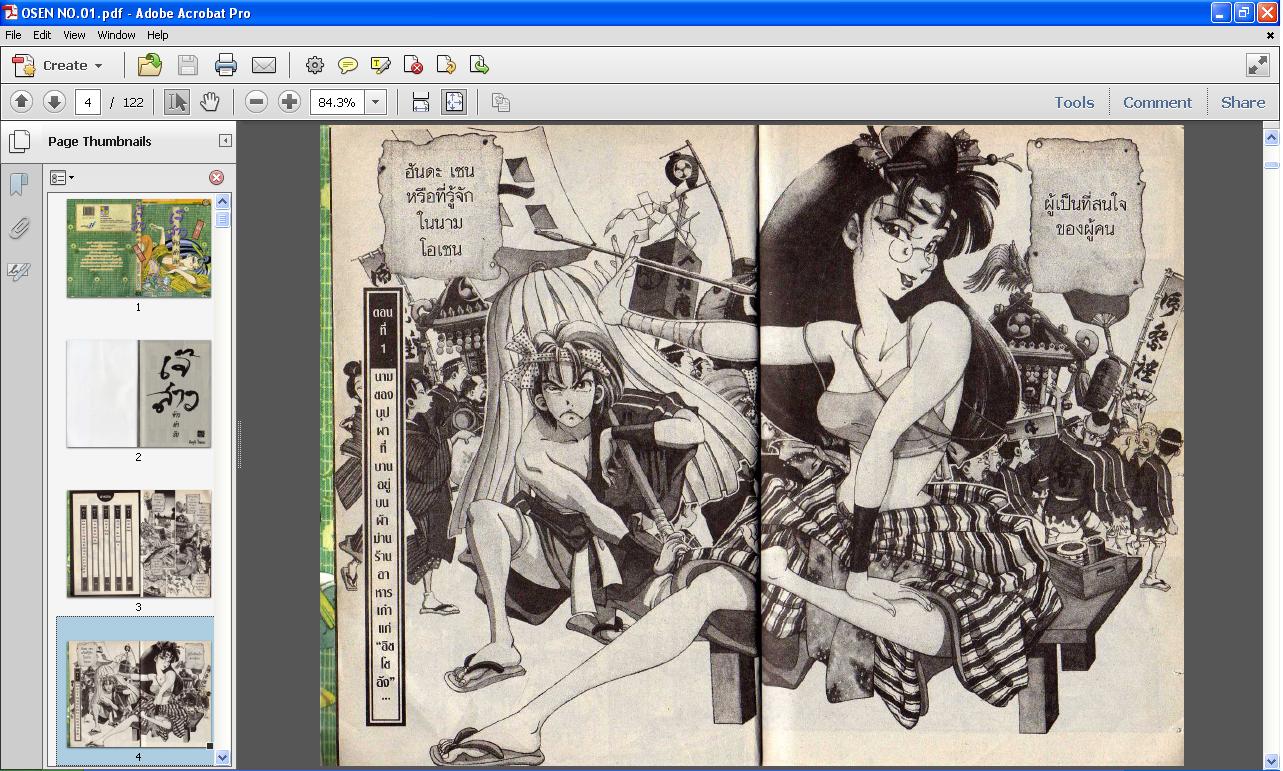Image resolution: width=1283 pixels, height=771 pixels.
Task: Open the Create PDF menu button
Action: (57, 65)
